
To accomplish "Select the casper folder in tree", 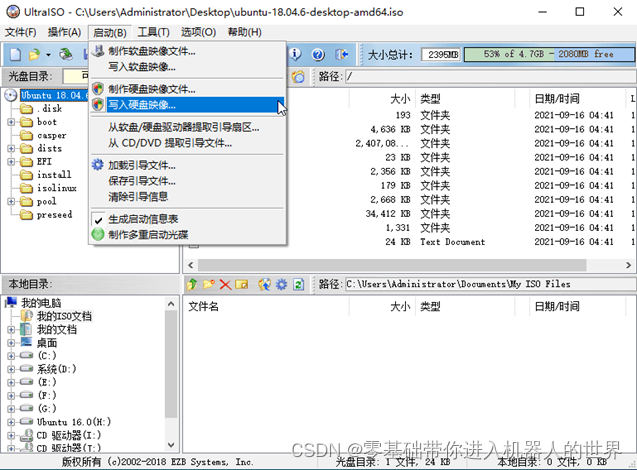I will (52, 135).
